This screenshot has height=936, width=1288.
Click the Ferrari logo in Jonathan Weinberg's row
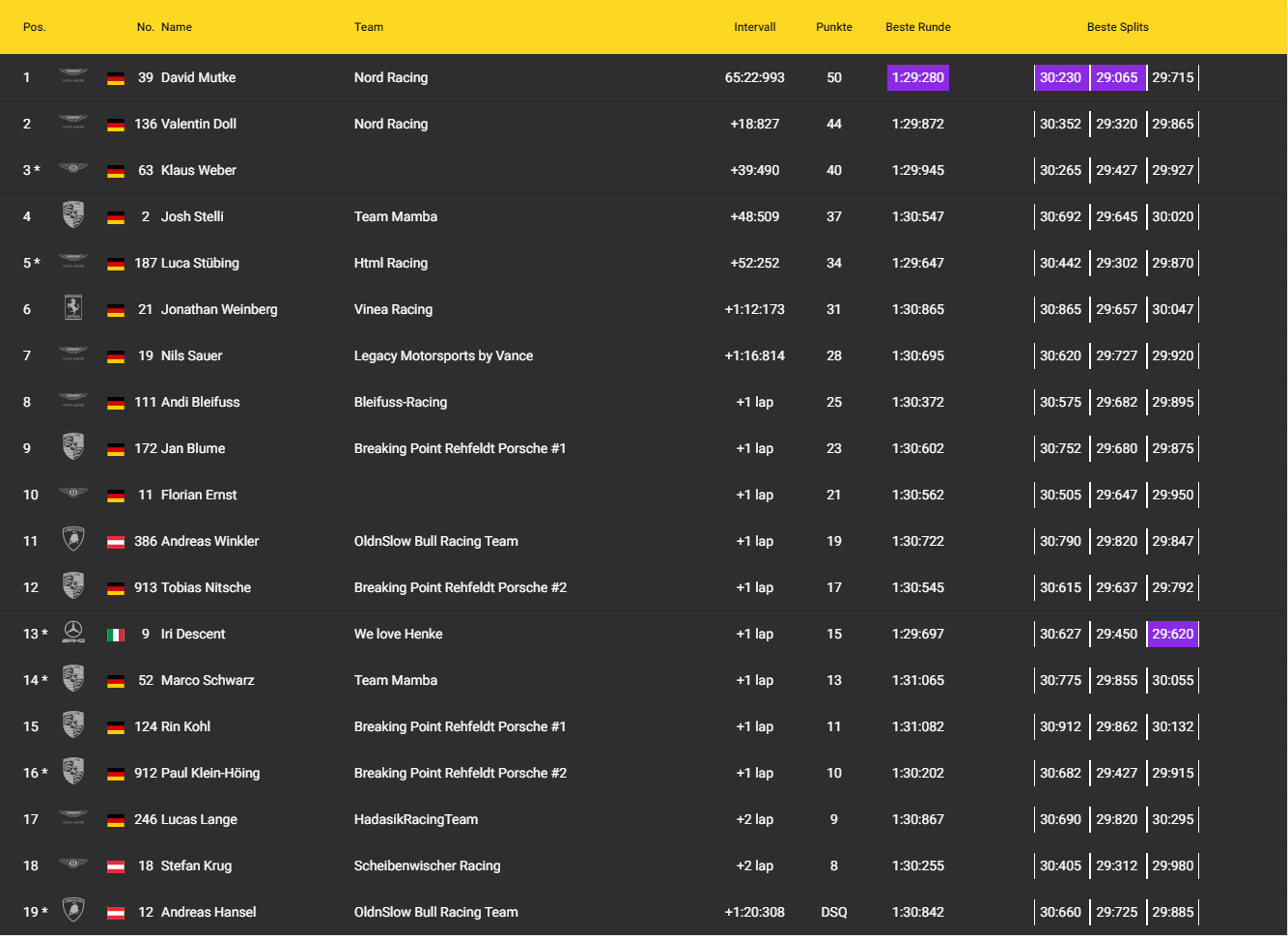(x=73, y=308)
